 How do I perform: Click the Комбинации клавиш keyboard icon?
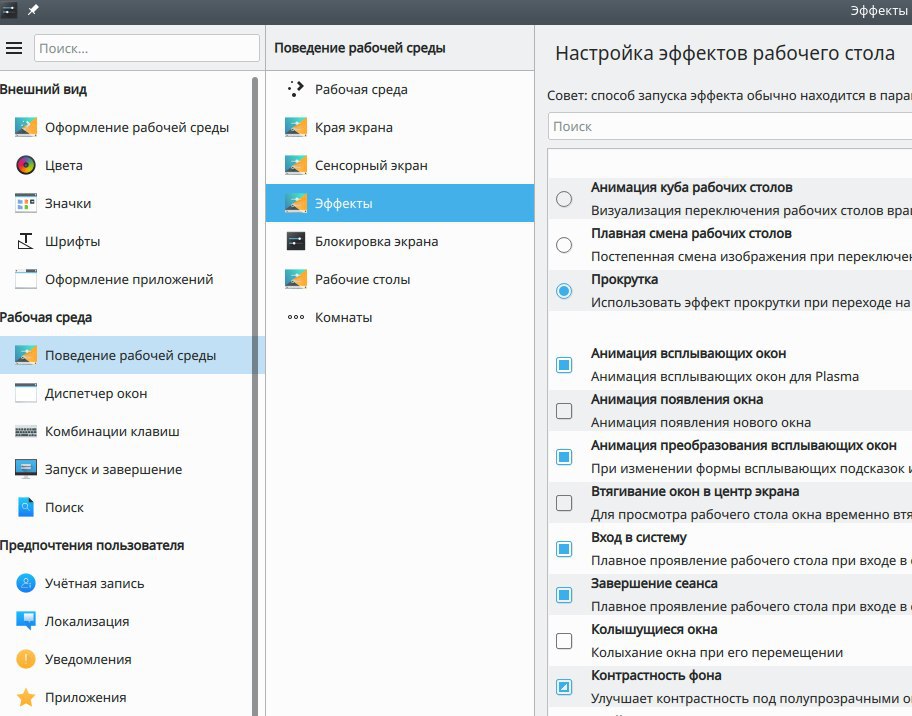click(26, 432)
